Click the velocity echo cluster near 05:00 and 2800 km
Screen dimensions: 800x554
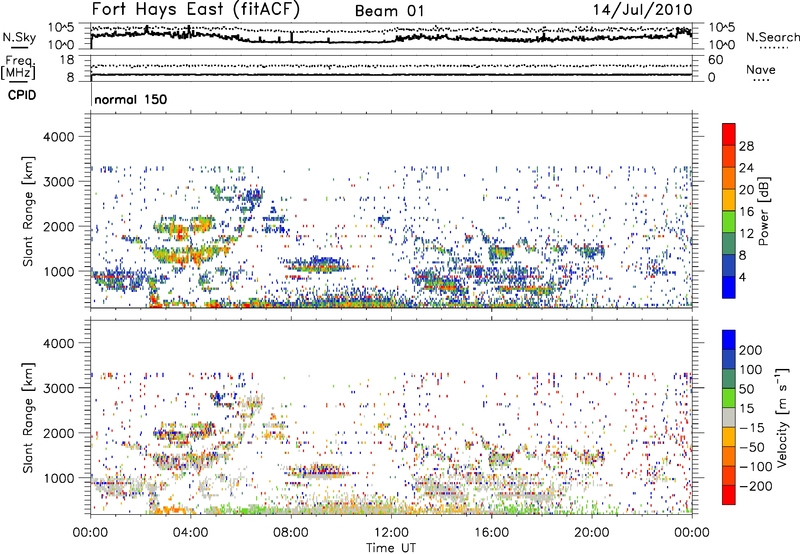point(220,398)
